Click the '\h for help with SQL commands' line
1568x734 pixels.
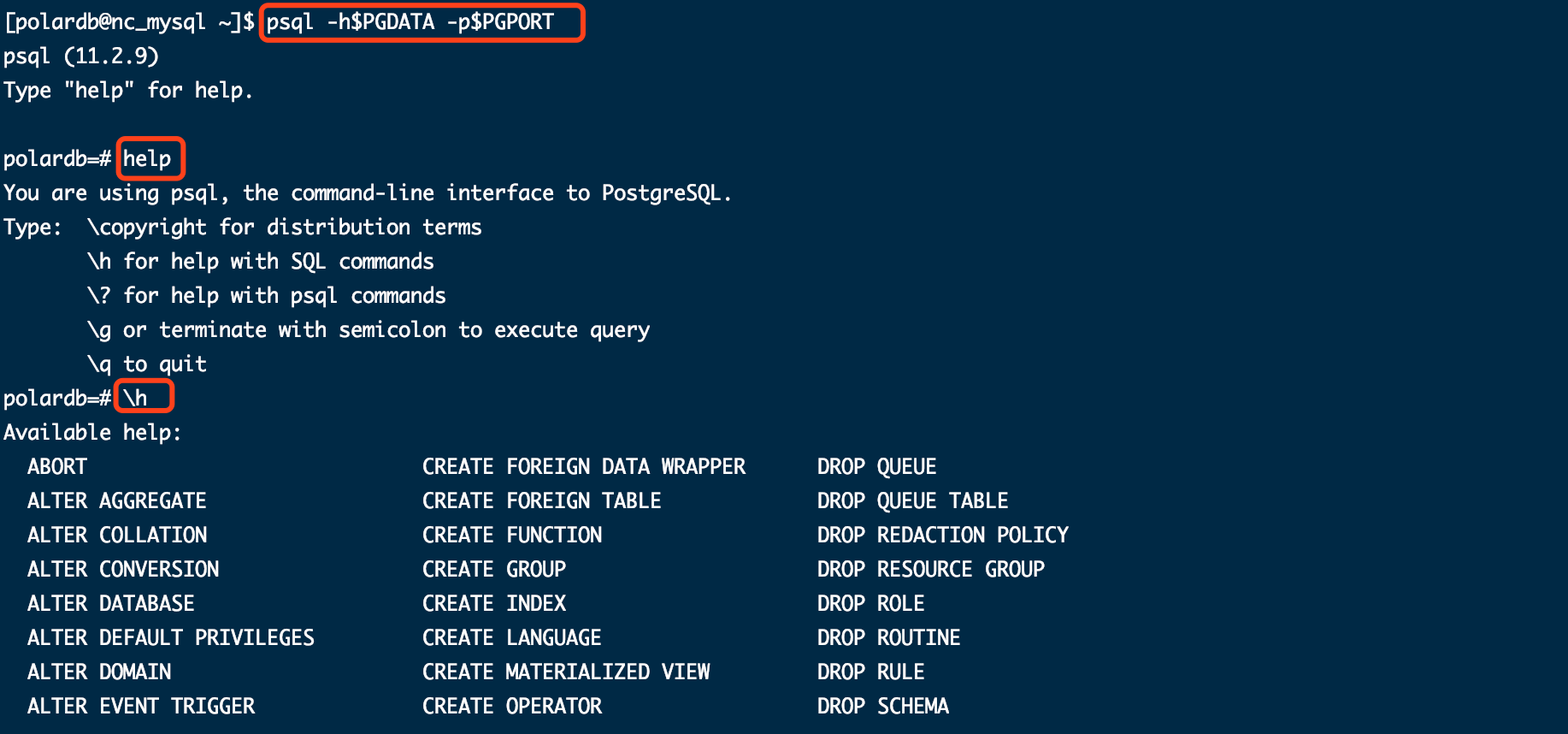point(261,262)
